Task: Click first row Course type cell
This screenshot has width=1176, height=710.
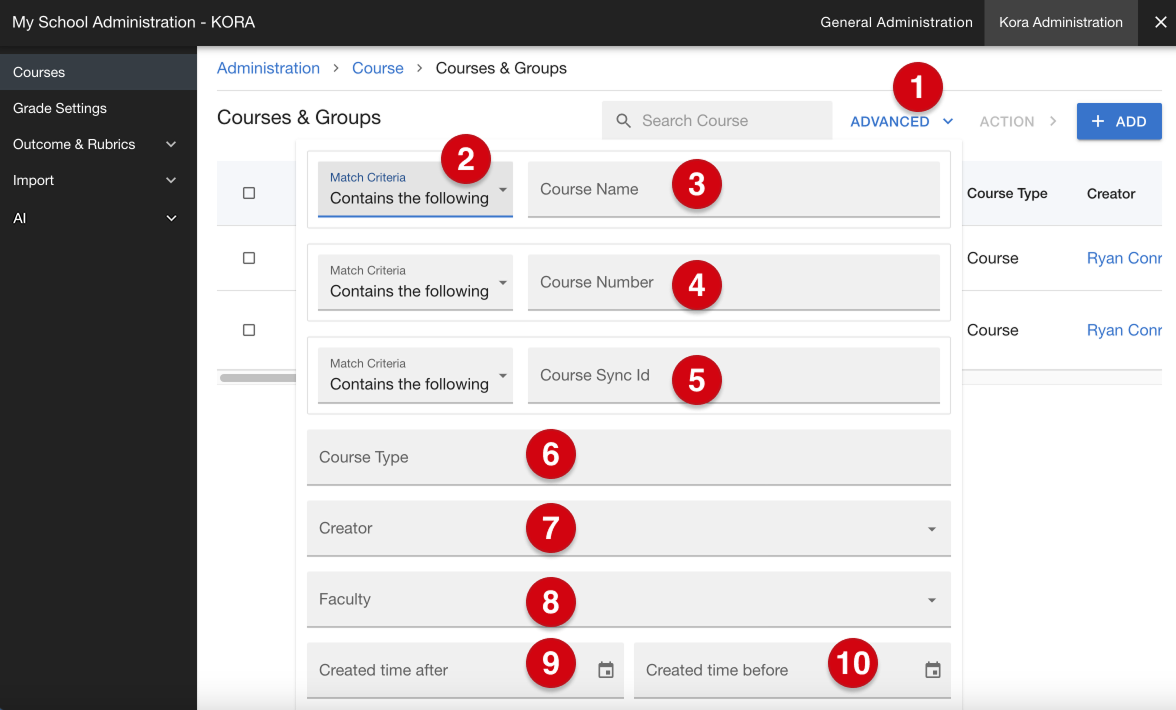Action: click(x=992, y=258)
